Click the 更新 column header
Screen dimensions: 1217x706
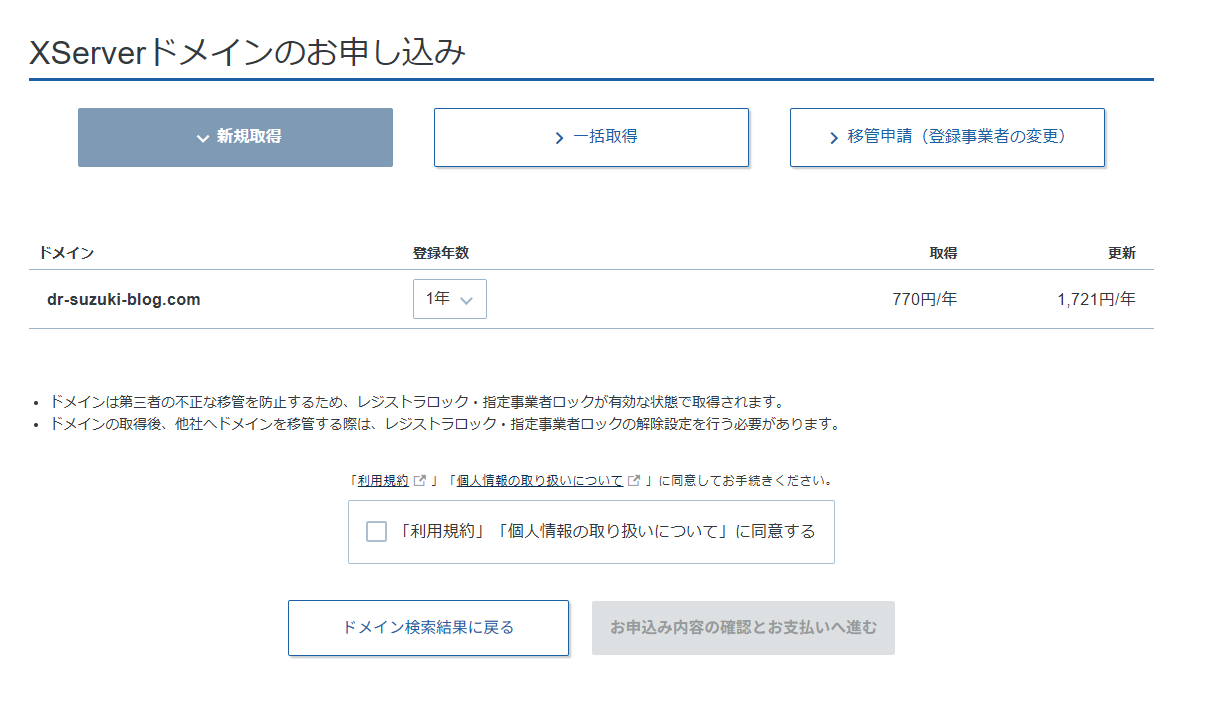[x=1123, y=252]
